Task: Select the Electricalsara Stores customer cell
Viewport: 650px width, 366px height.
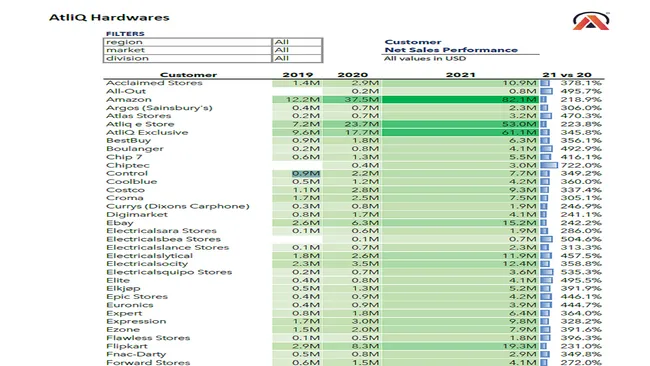Action: (161, 231)
